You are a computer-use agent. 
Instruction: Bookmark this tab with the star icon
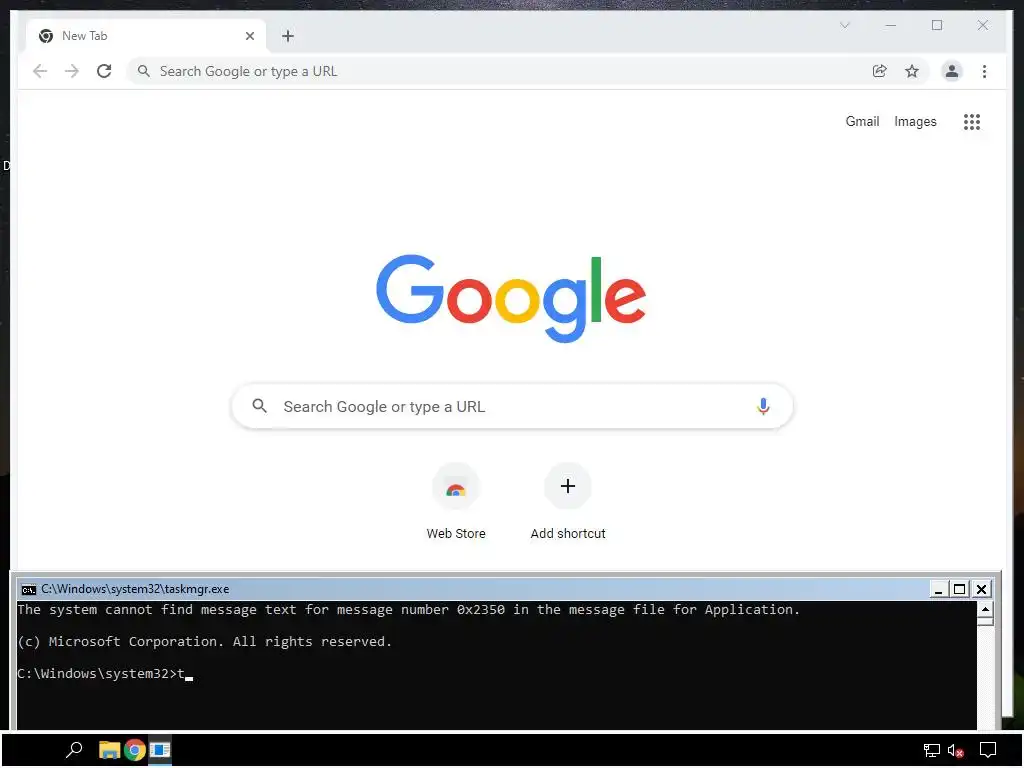click(912, 71)
